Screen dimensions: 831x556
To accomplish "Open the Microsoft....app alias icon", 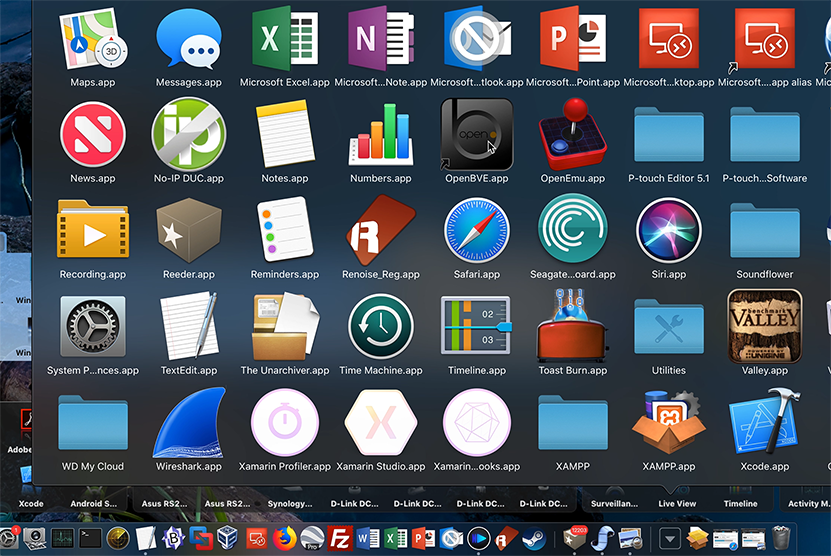I will tap(764, 38).
